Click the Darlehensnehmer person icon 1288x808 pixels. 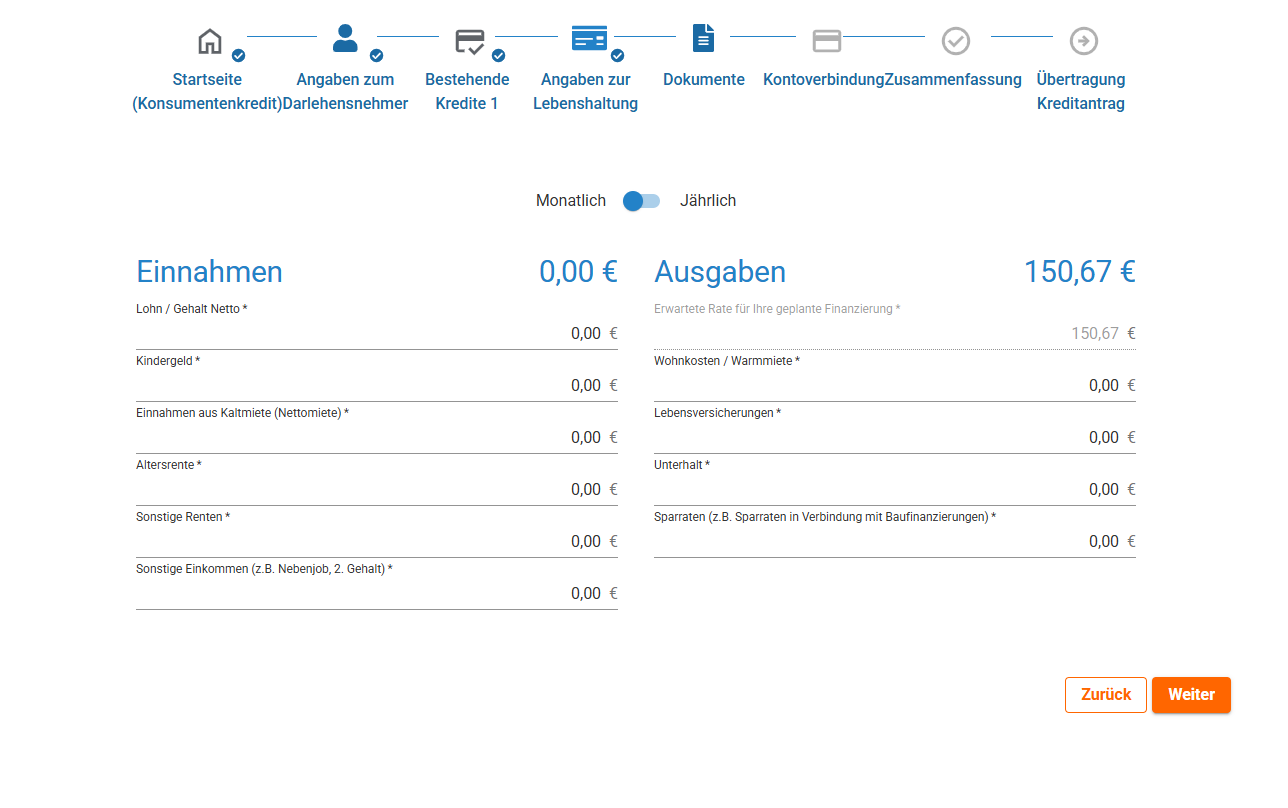click(345, 40)
